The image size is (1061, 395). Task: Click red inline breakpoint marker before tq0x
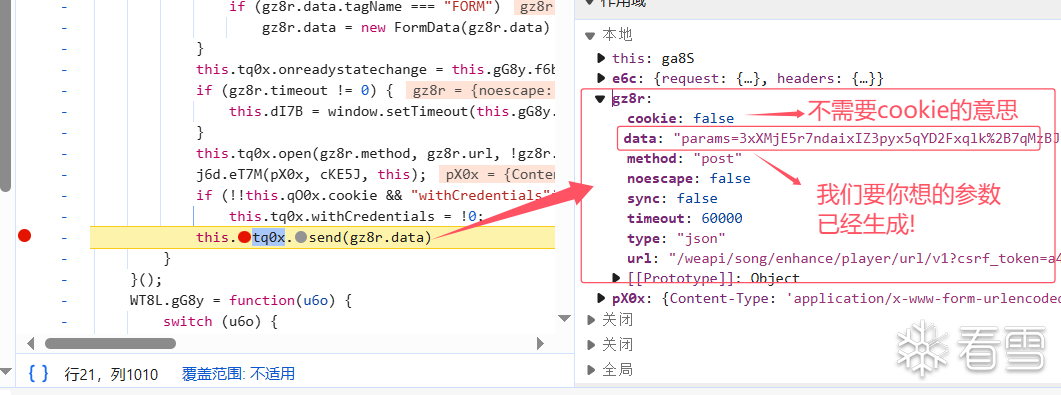coord(244,237)
